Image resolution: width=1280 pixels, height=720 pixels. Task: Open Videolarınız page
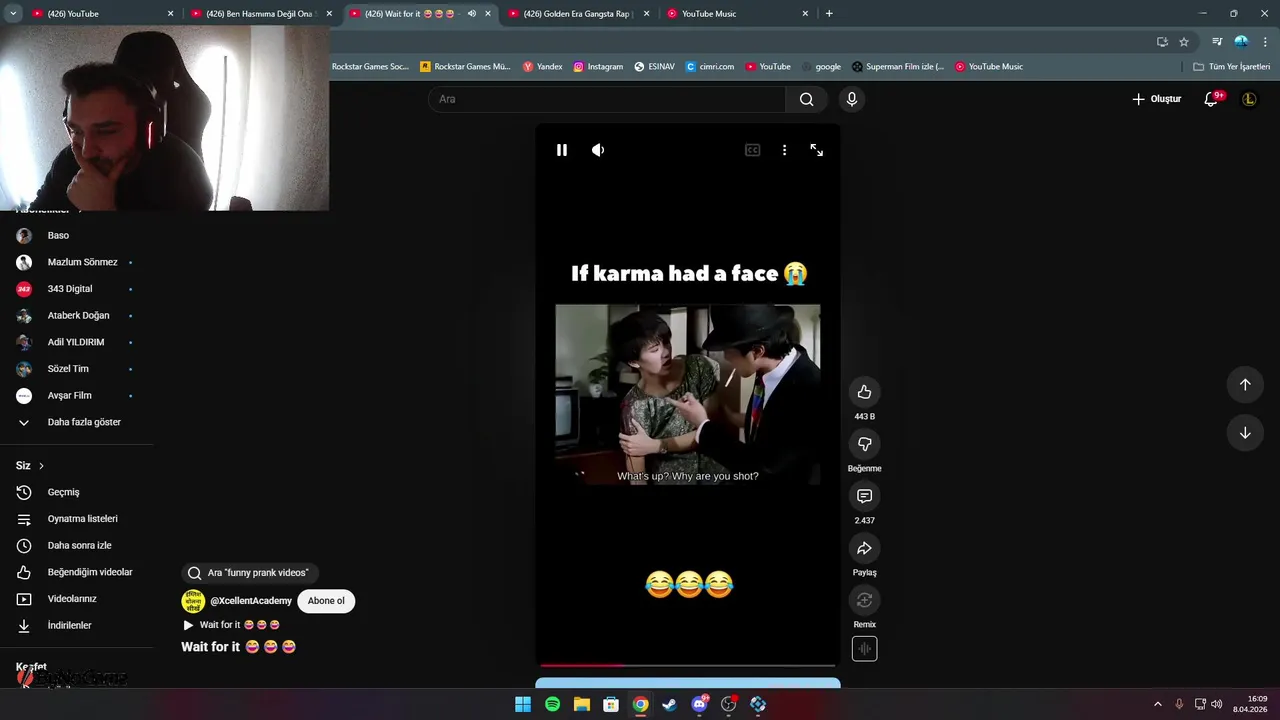pyautogui.click(x=72, y=599)
